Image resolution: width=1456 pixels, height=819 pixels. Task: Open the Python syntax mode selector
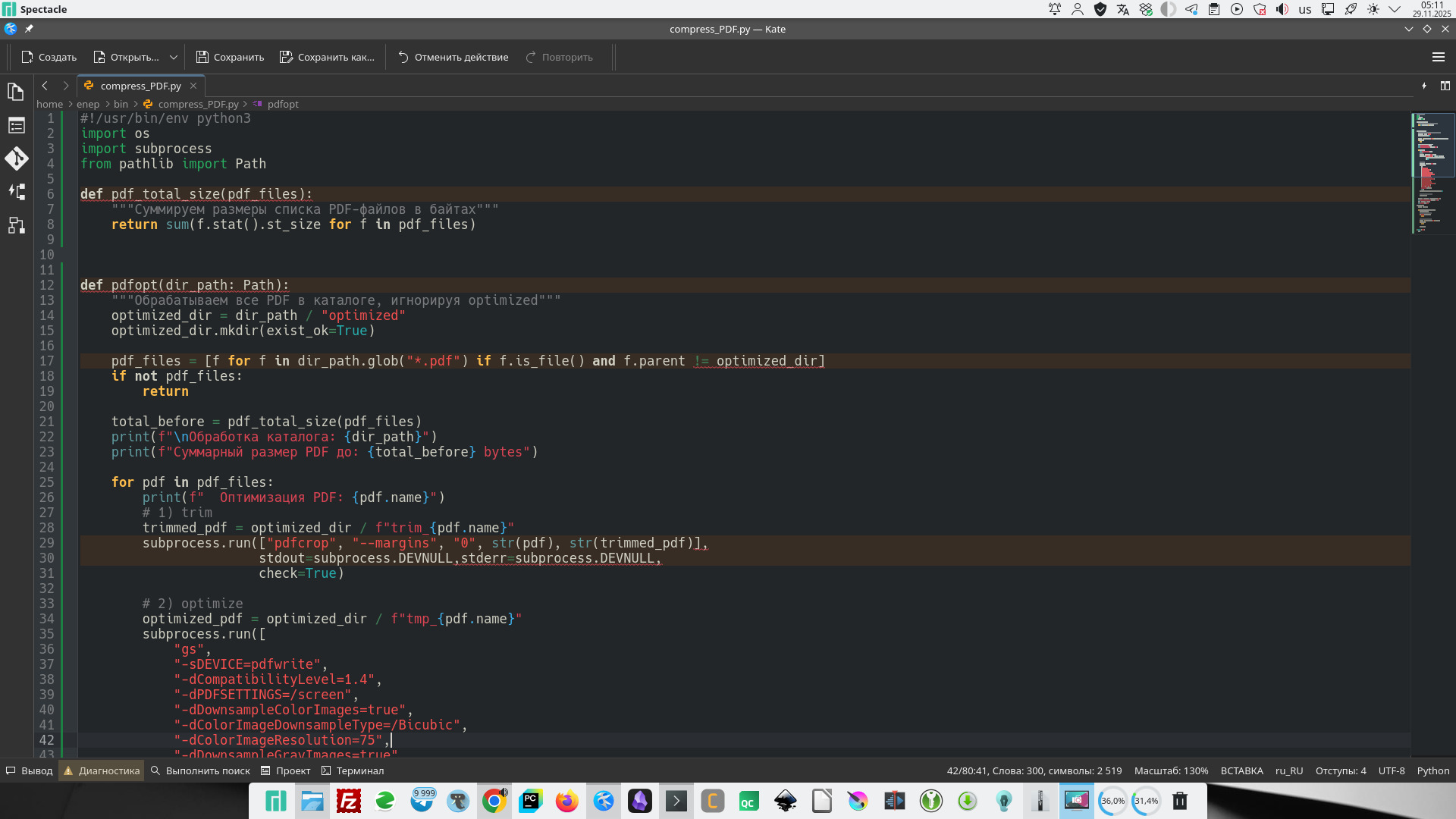pyautogui.click(x=1432, y=770)
